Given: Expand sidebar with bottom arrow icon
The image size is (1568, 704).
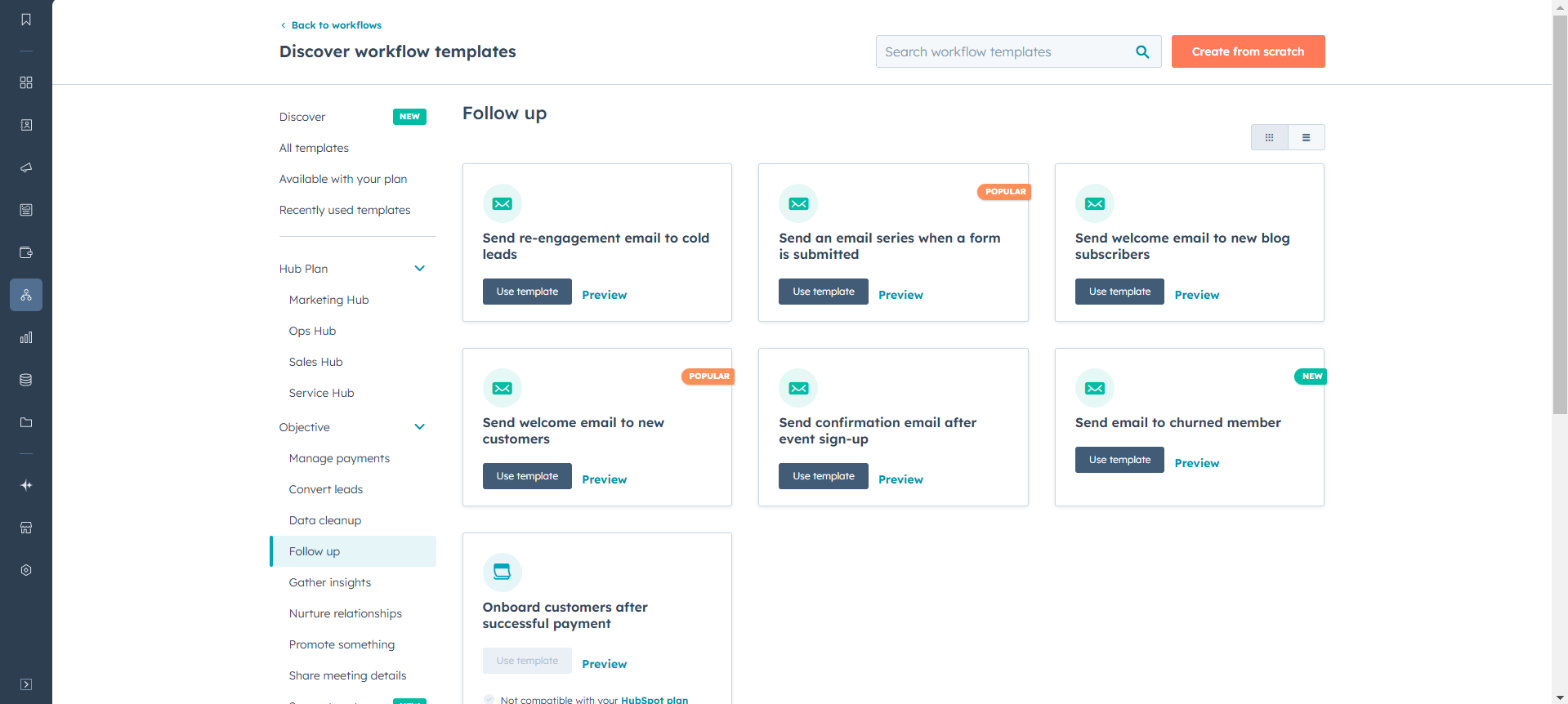Looking at the screenshot, I should (26, 684).
